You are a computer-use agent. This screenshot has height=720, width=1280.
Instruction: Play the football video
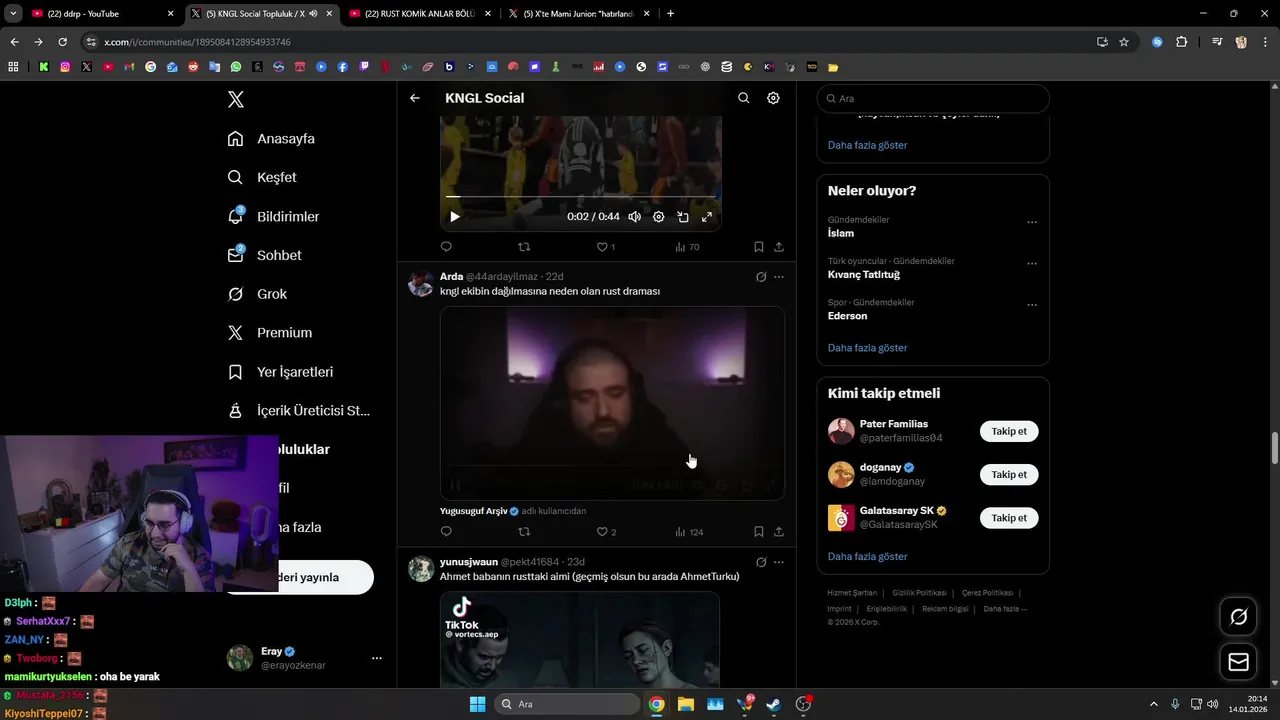455,216
